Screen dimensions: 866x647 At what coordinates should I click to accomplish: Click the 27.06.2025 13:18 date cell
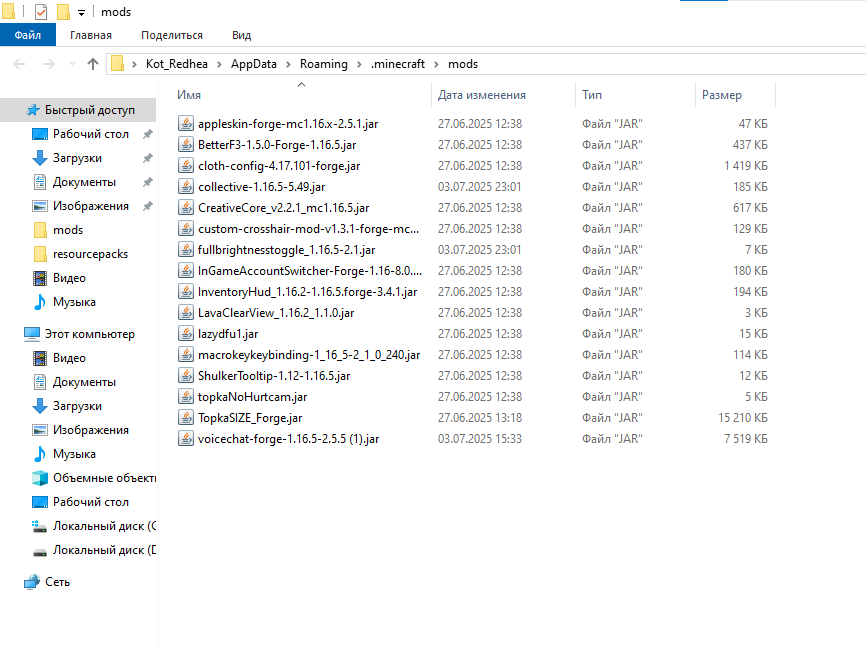click(479, 418)
